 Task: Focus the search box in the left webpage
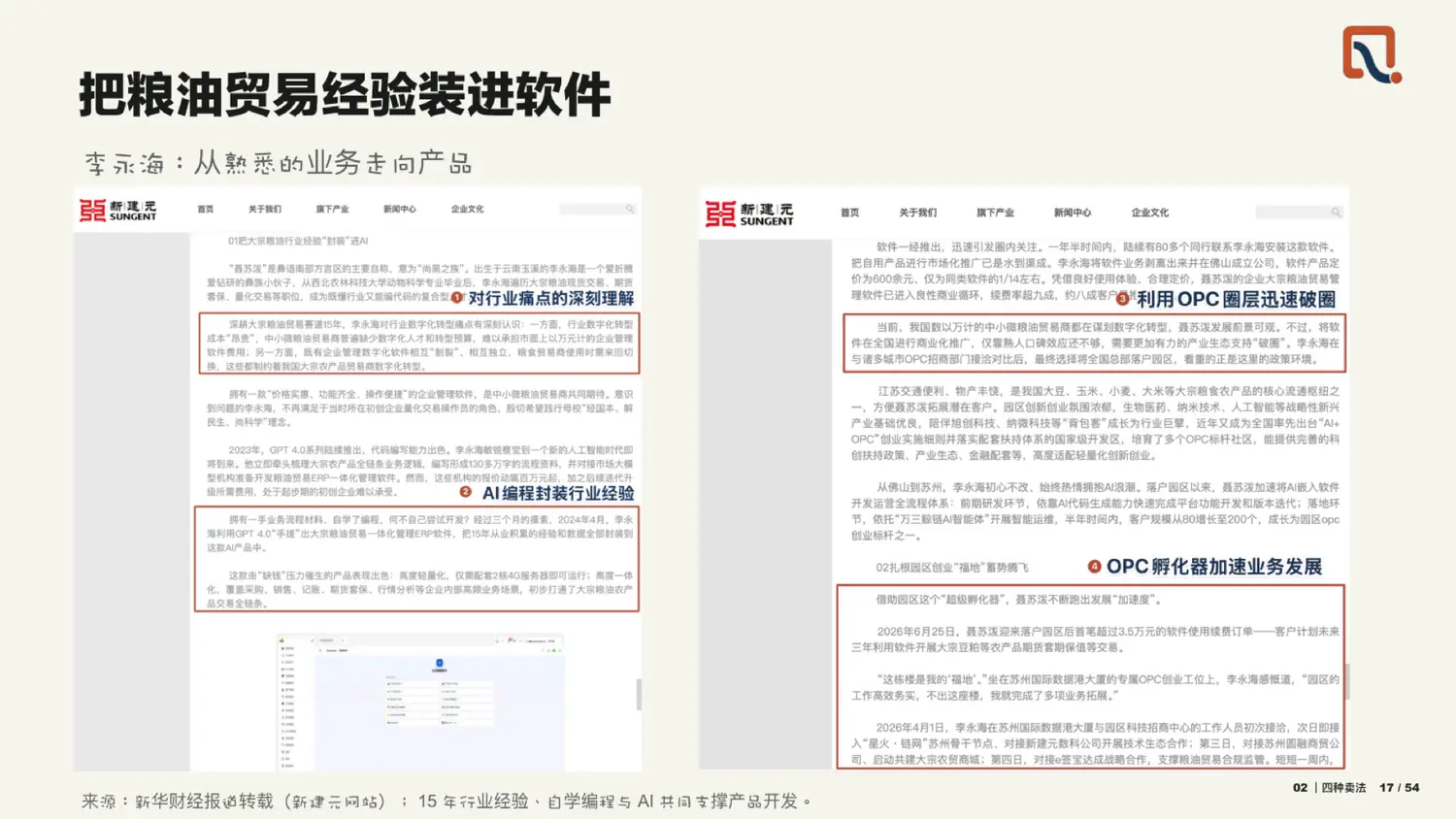(x=597, y=209)
